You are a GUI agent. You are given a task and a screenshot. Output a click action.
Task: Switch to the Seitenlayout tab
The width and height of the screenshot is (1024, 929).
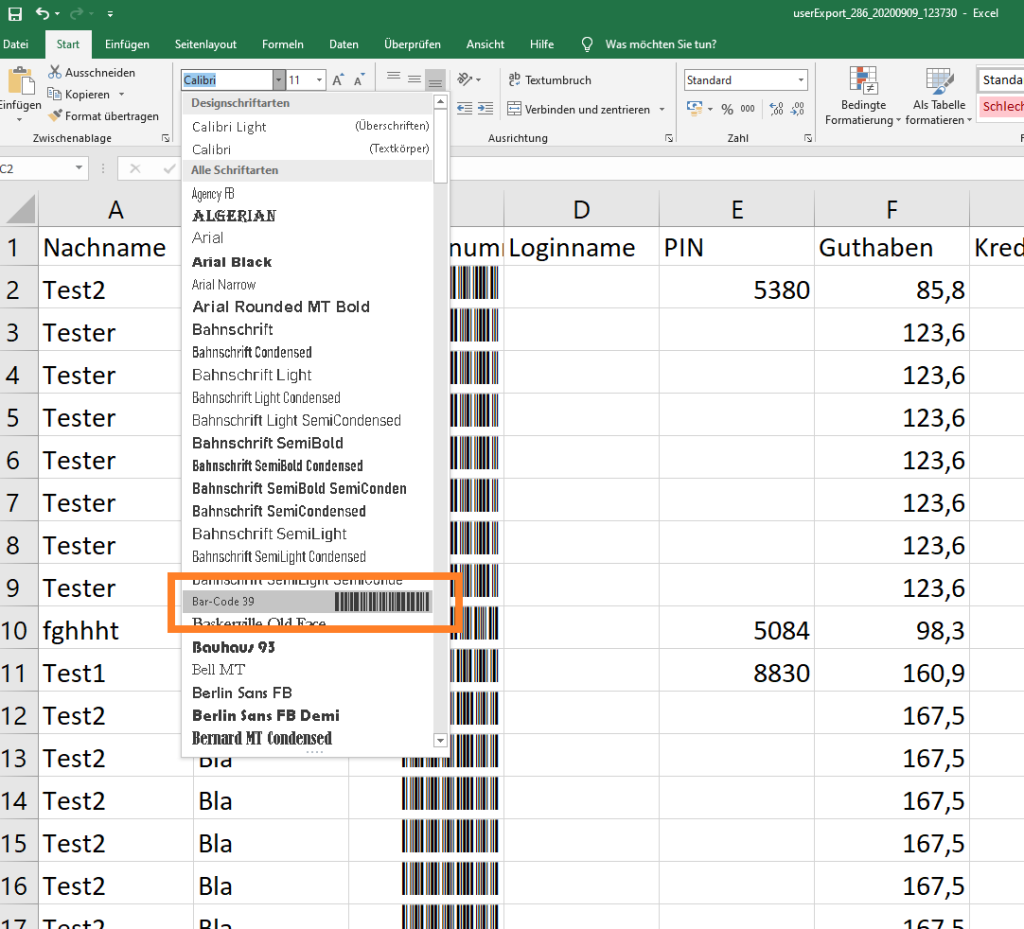[205, 44]
